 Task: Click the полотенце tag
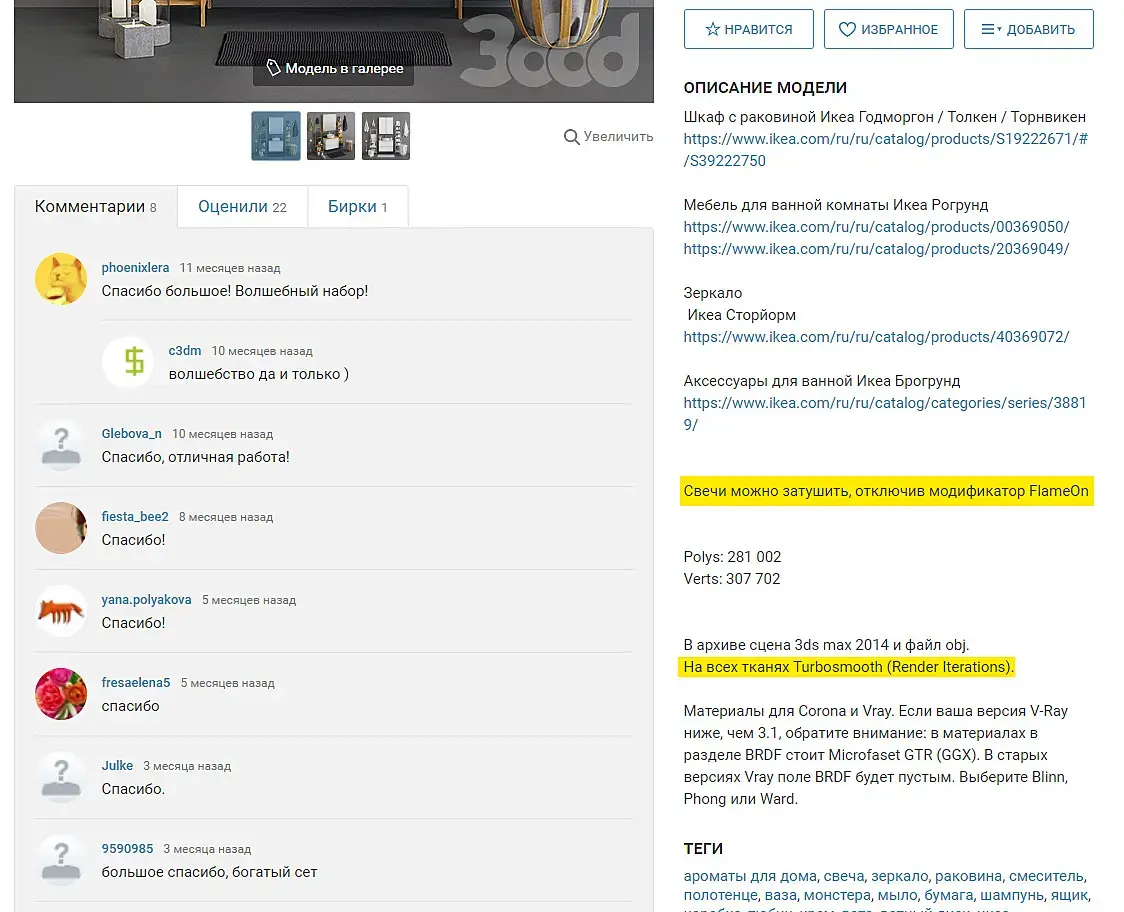(x=720, y=896)
